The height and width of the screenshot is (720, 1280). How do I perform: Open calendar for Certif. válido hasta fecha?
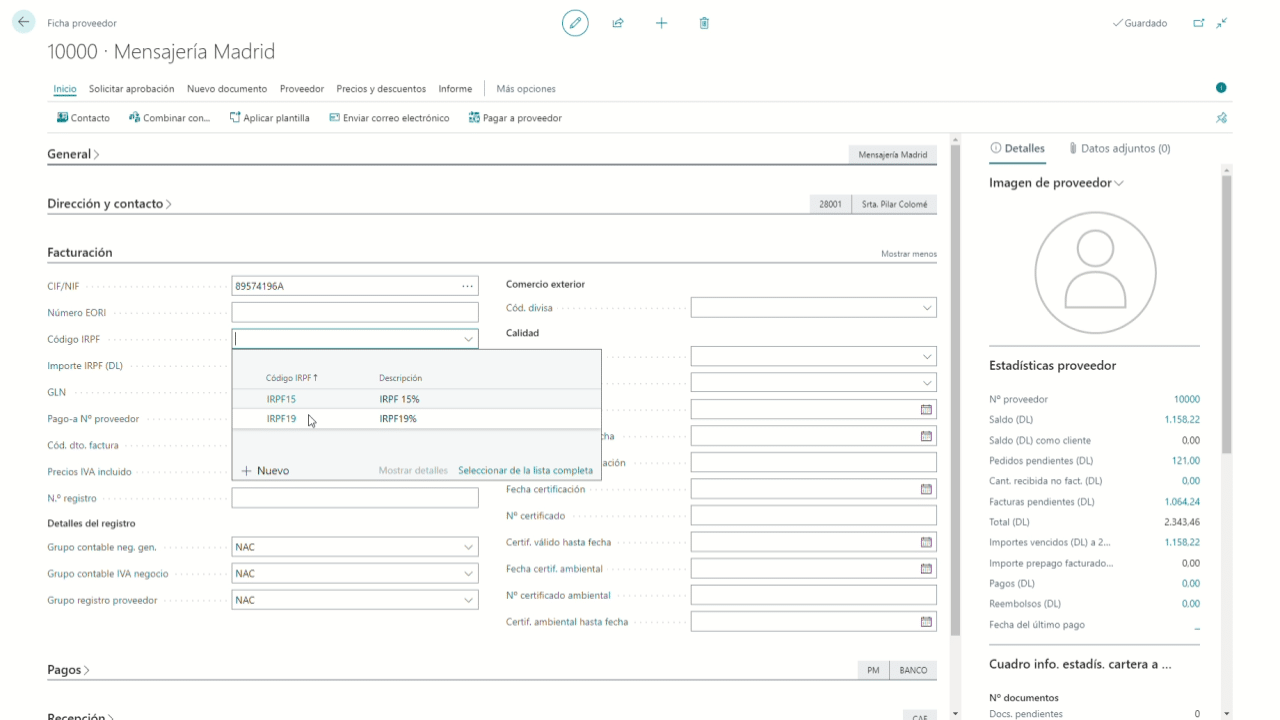pos(926,542)
